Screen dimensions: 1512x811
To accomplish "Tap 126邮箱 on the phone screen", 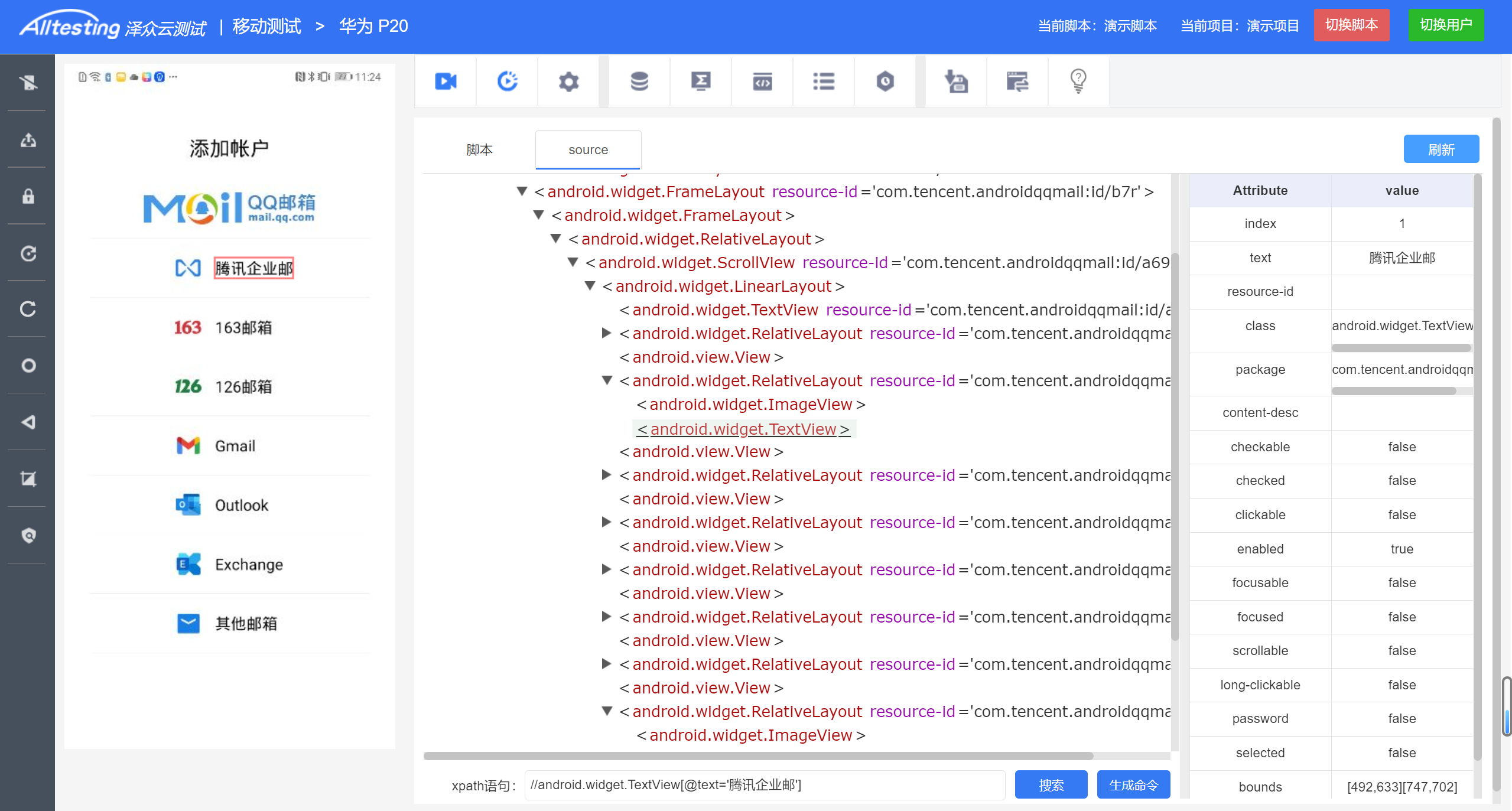I will pos(243,386).
